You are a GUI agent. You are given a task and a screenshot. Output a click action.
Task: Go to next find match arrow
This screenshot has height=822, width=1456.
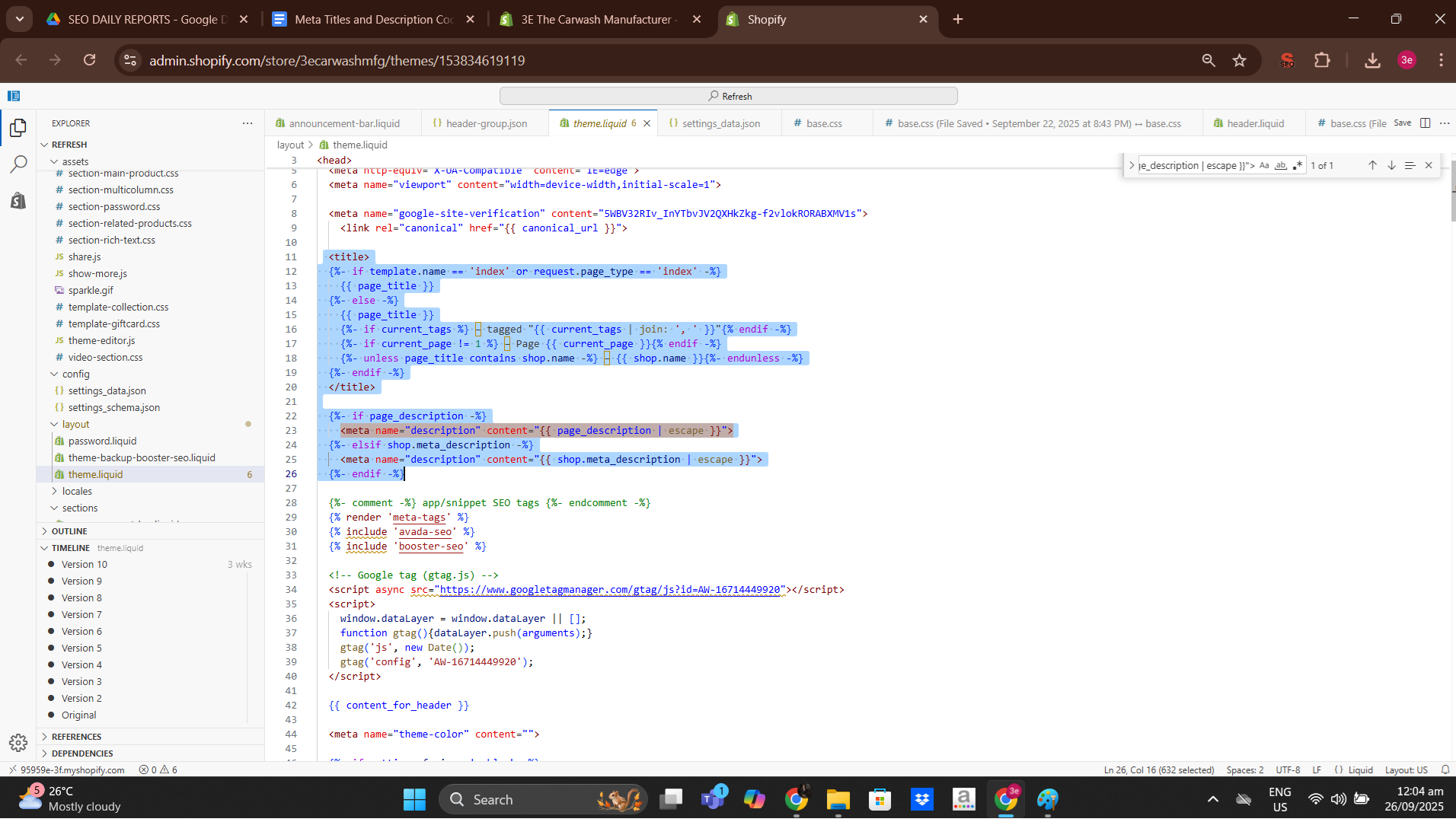1391,165
